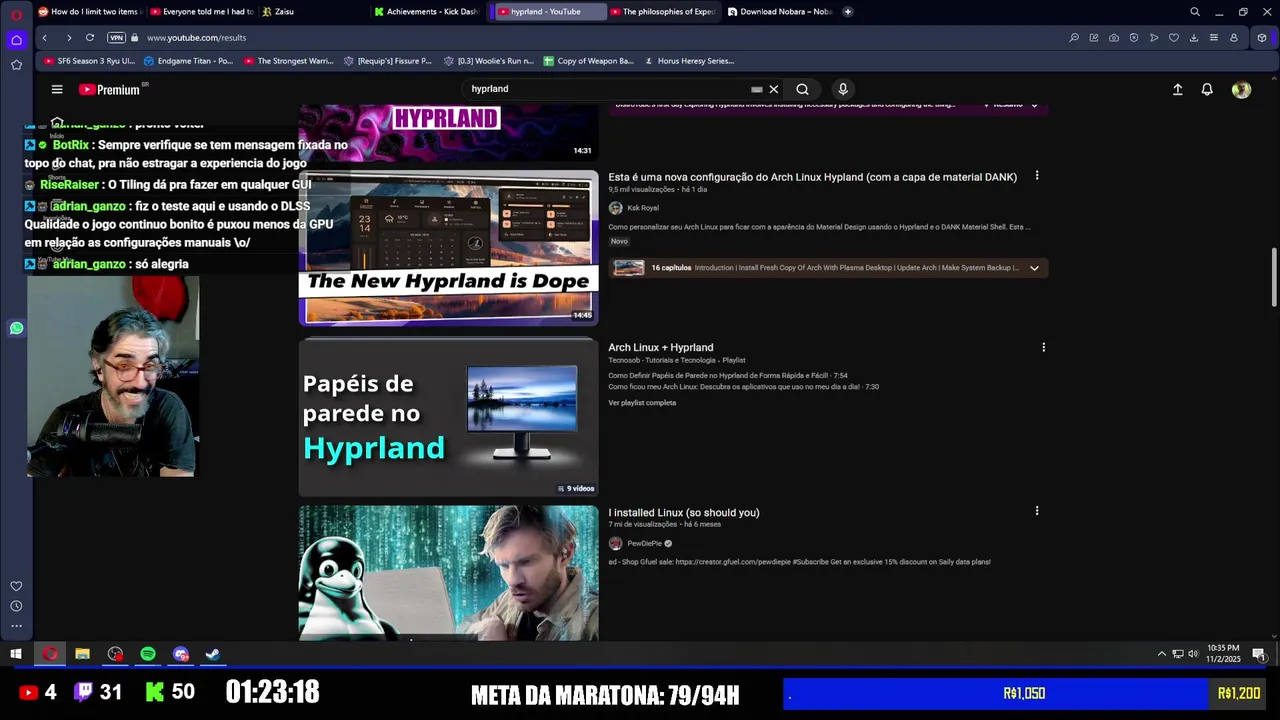The height and width of the screenshot is (720, 1280).
Task: Open Windows Start button
Action: click(16, 654)
